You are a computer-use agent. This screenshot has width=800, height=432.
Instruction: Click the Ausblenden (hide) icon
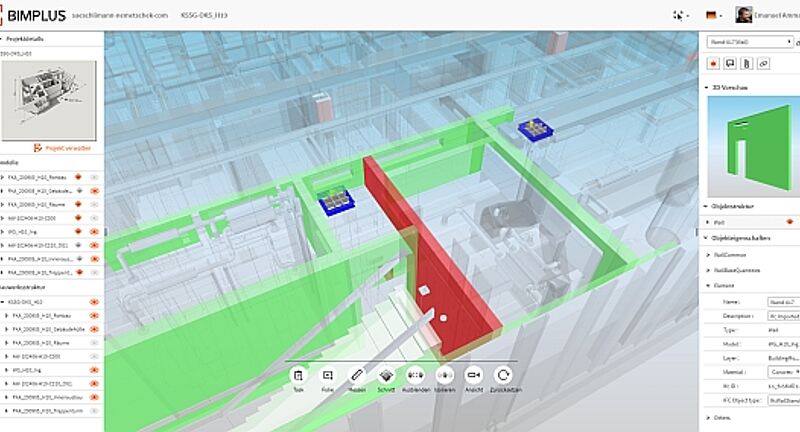[417, 375]
